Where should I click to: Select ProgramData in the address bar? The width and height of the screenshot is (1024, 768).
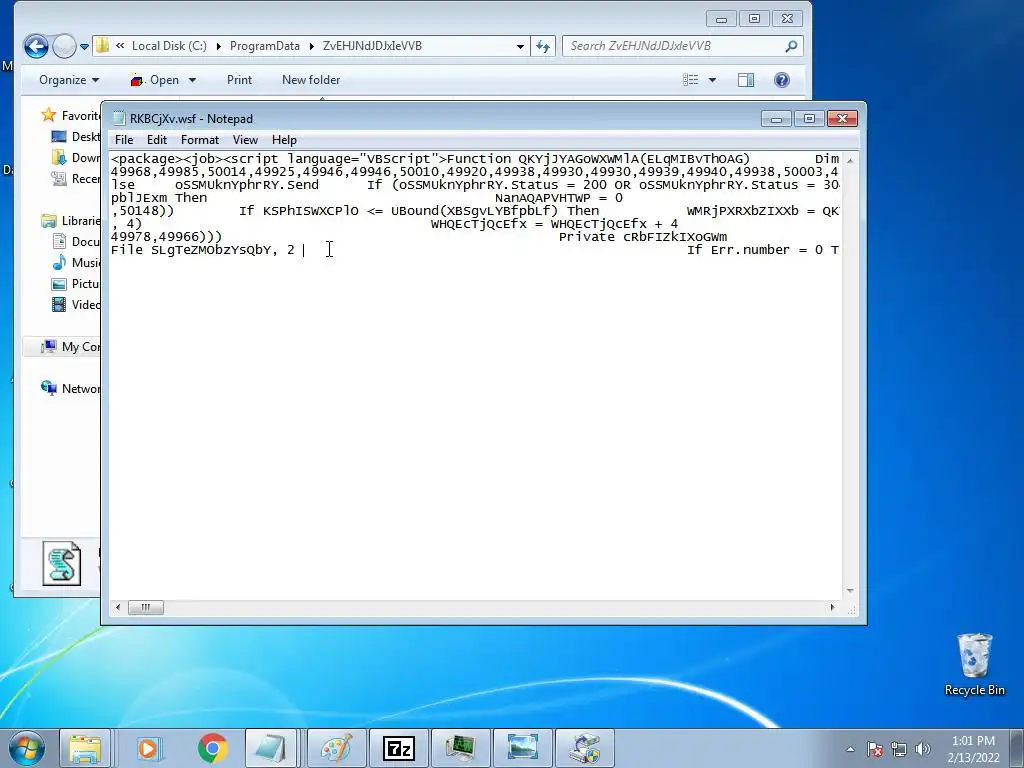pyautogui.click(x=264, y=46)
